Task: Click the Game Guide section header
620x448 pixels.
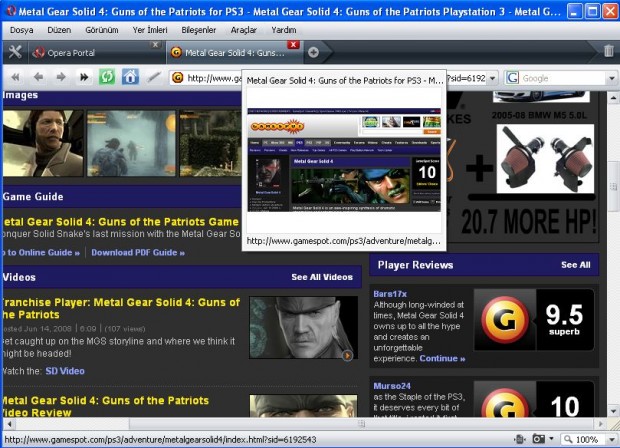Action: [x=122, y=196]
